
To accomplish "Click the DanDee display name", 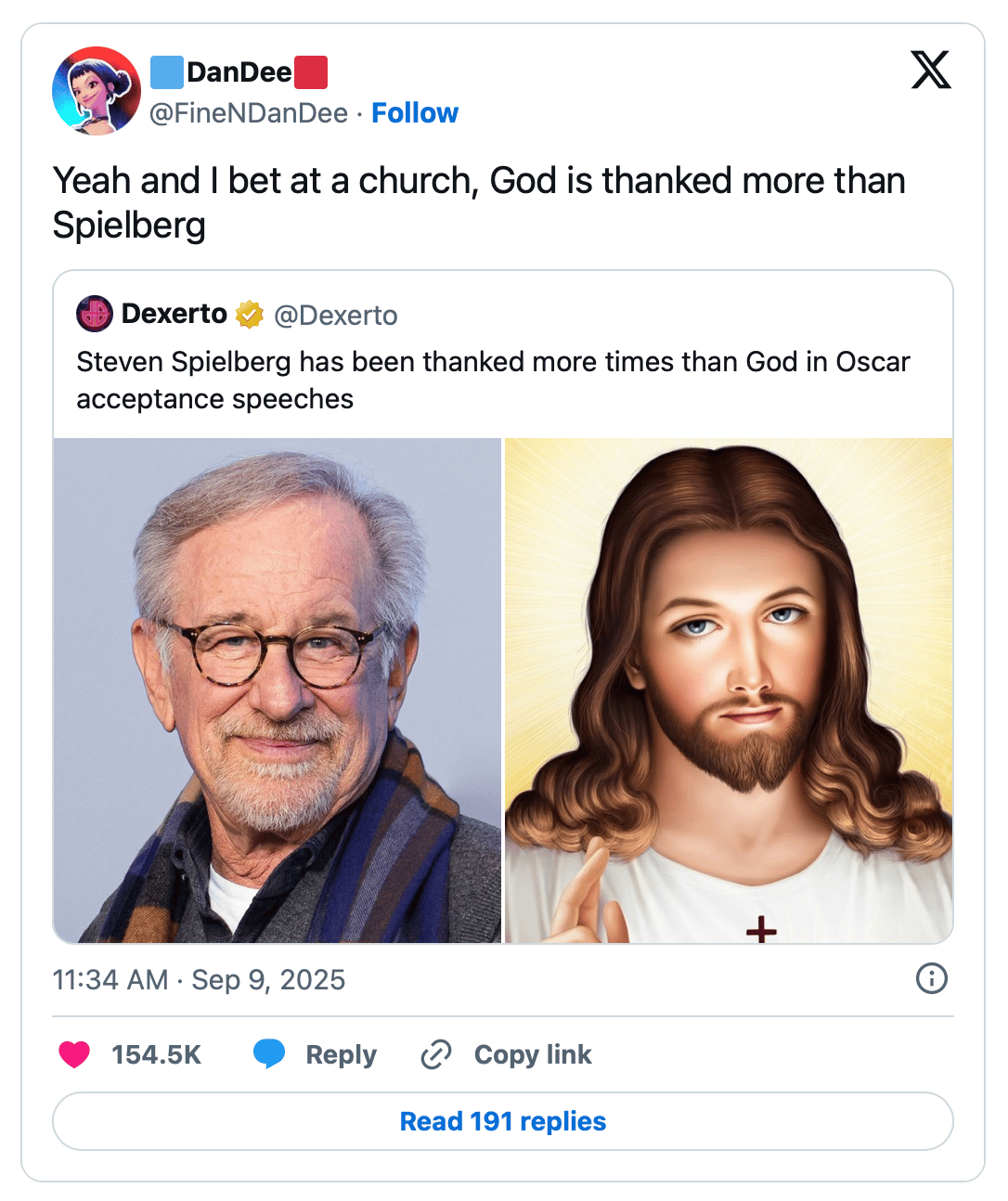I will [x=239, y=71].
